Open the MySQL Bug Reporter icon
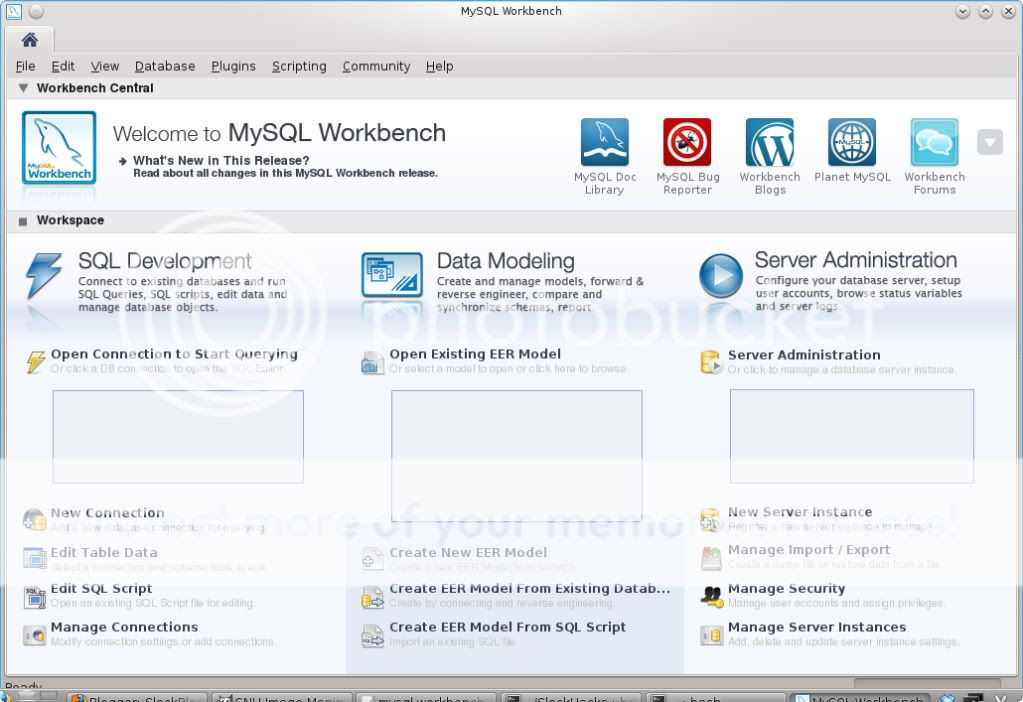 point(687,142)
